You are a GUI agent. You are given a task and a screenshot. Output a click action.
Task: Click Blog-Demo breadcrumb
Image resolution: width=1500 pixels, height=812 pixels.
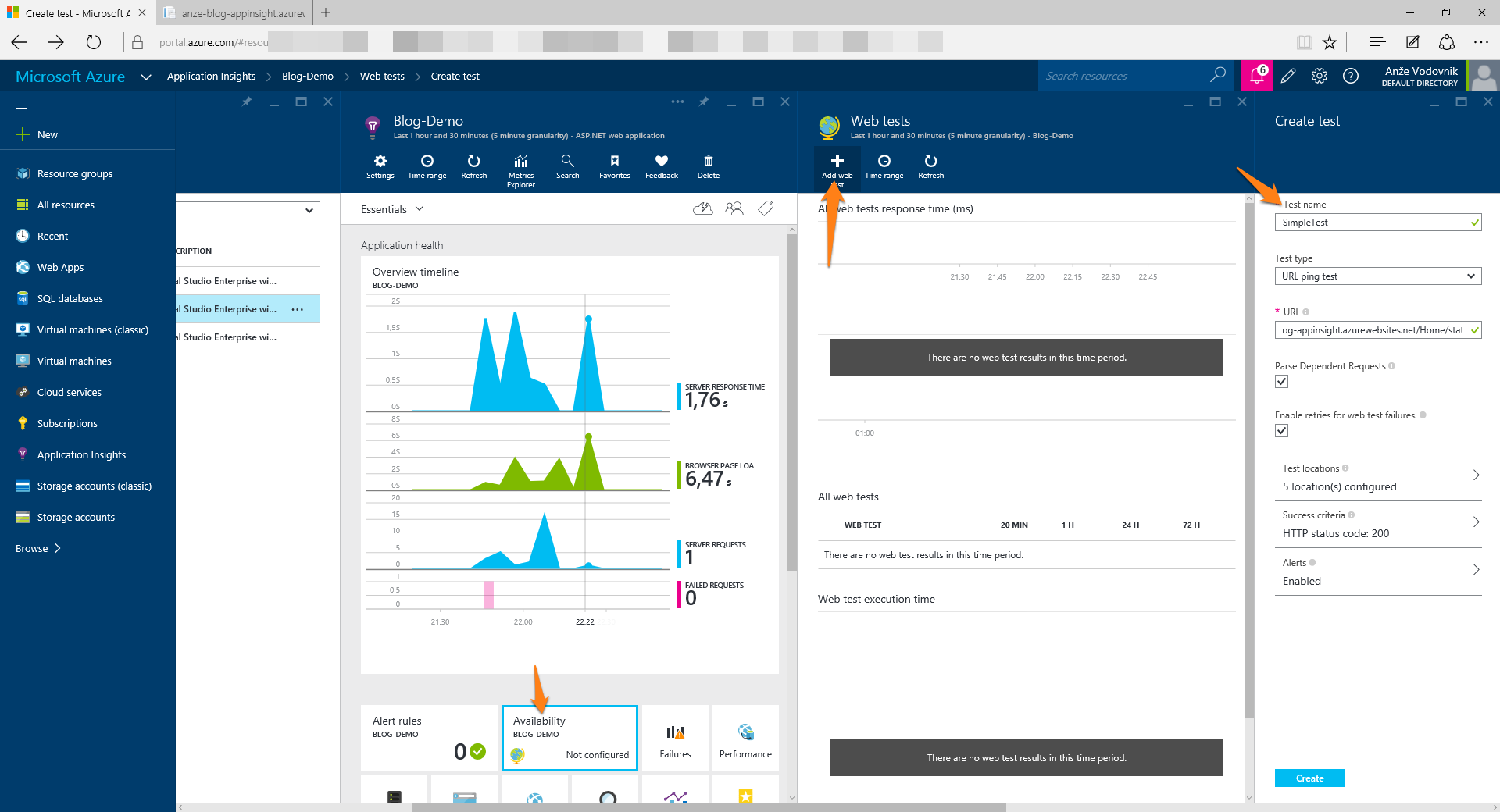307,76
